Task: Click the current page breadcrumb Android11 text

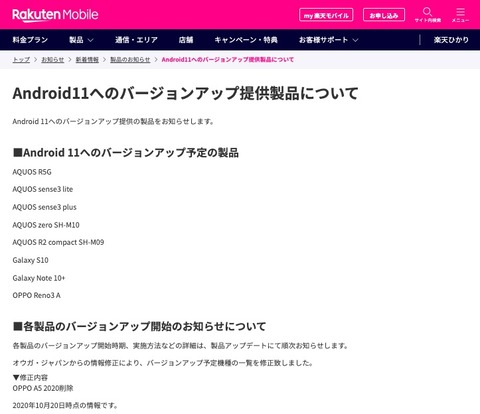Action: 228,60
